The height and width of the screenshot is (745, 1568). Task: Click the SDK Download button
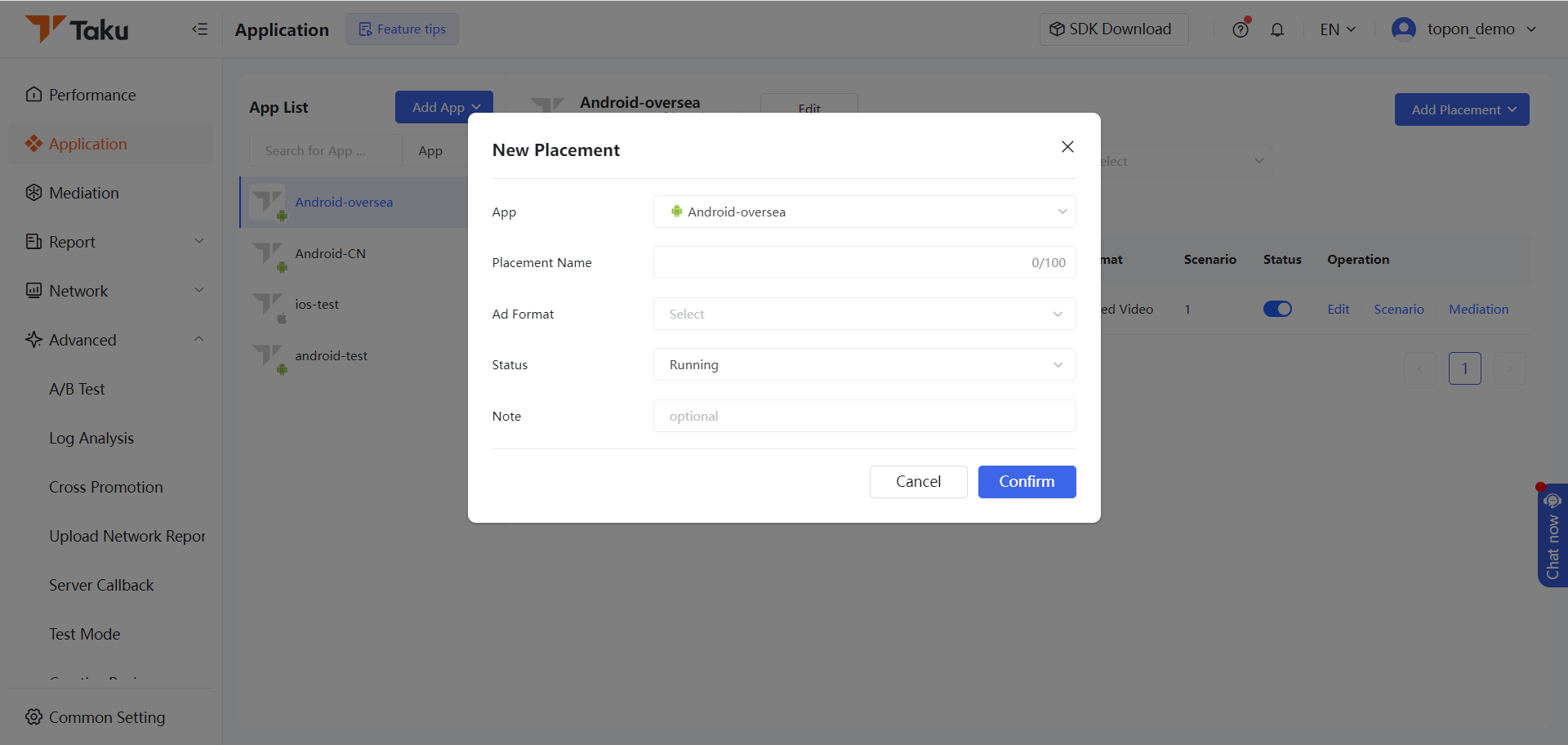(1114, 29)
